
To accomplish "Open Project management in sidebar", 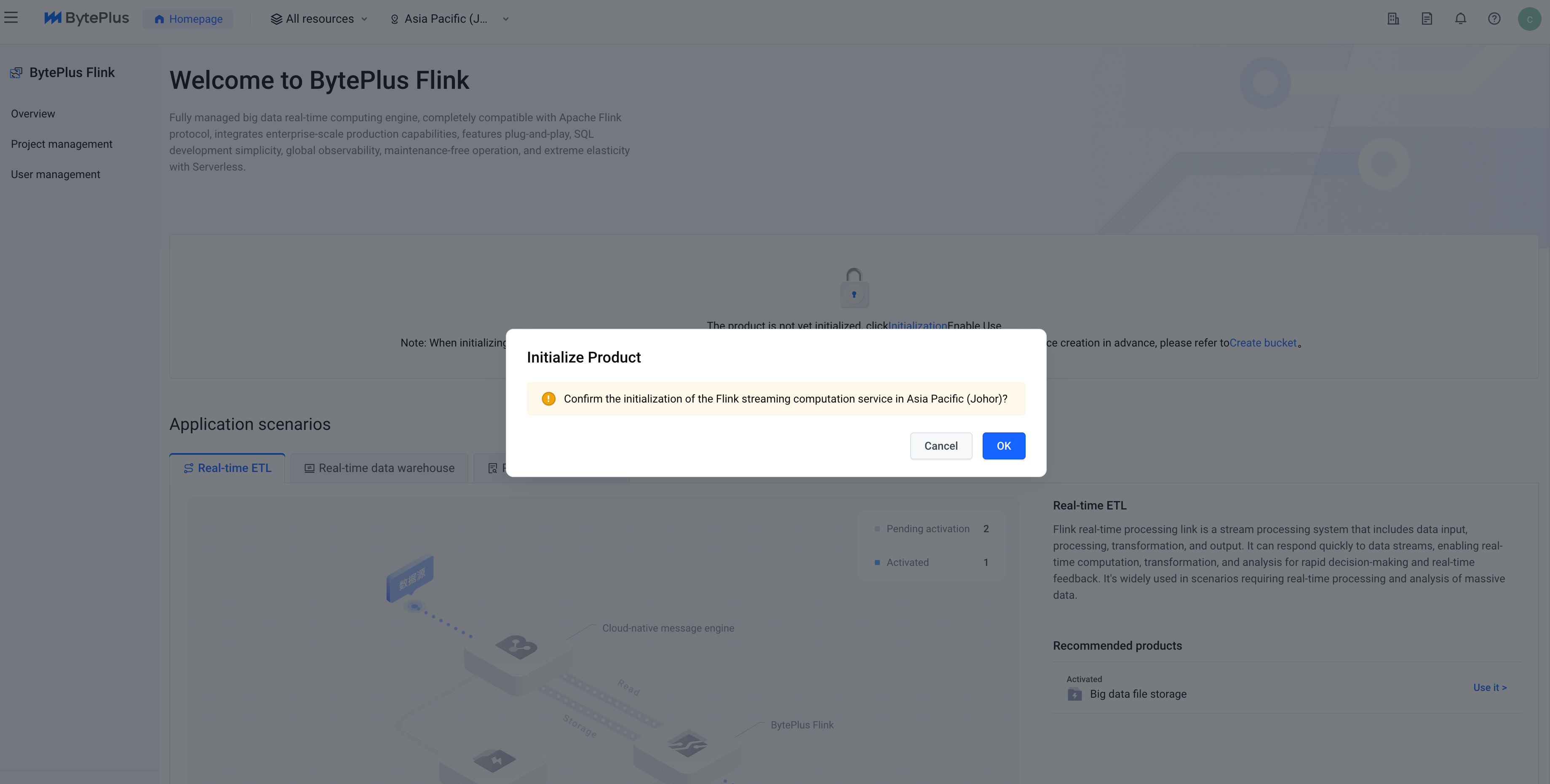I will coord(61,144).
